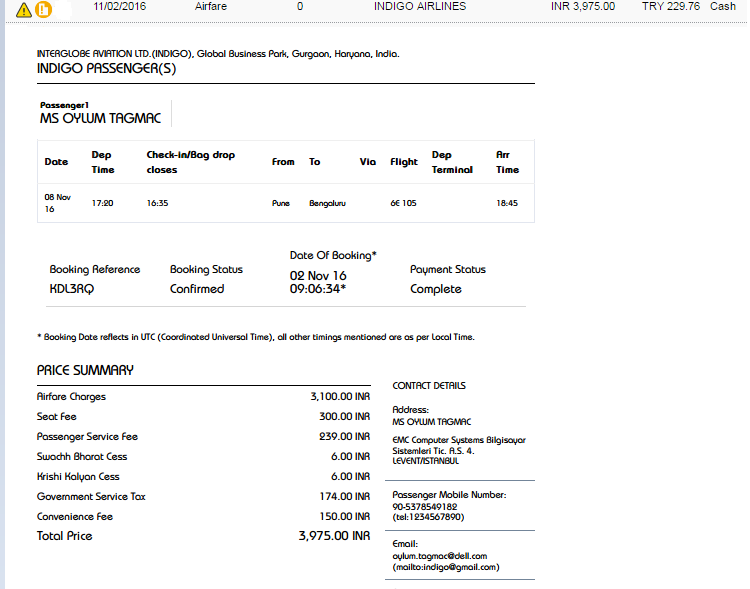Image resolution: width=750 pixels, height=589 pixels.
Task: Click the TRY 229.76 converted amount
Action: pyautogui.click(x=670, y=6)
